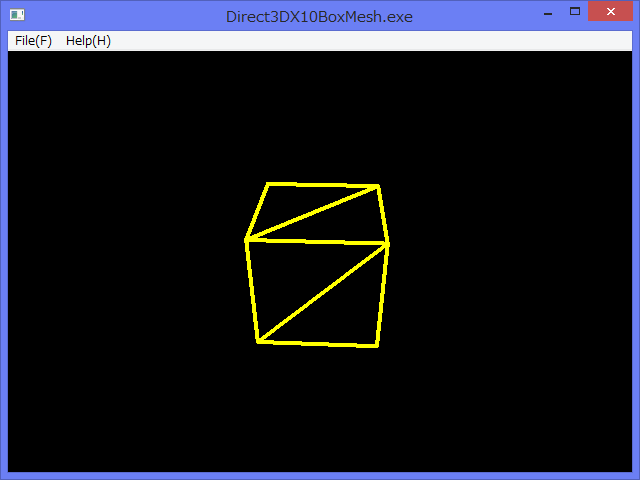640x480 pixels.
Task: Click the application icon in the title bar
Action: (x=17, y=15)
